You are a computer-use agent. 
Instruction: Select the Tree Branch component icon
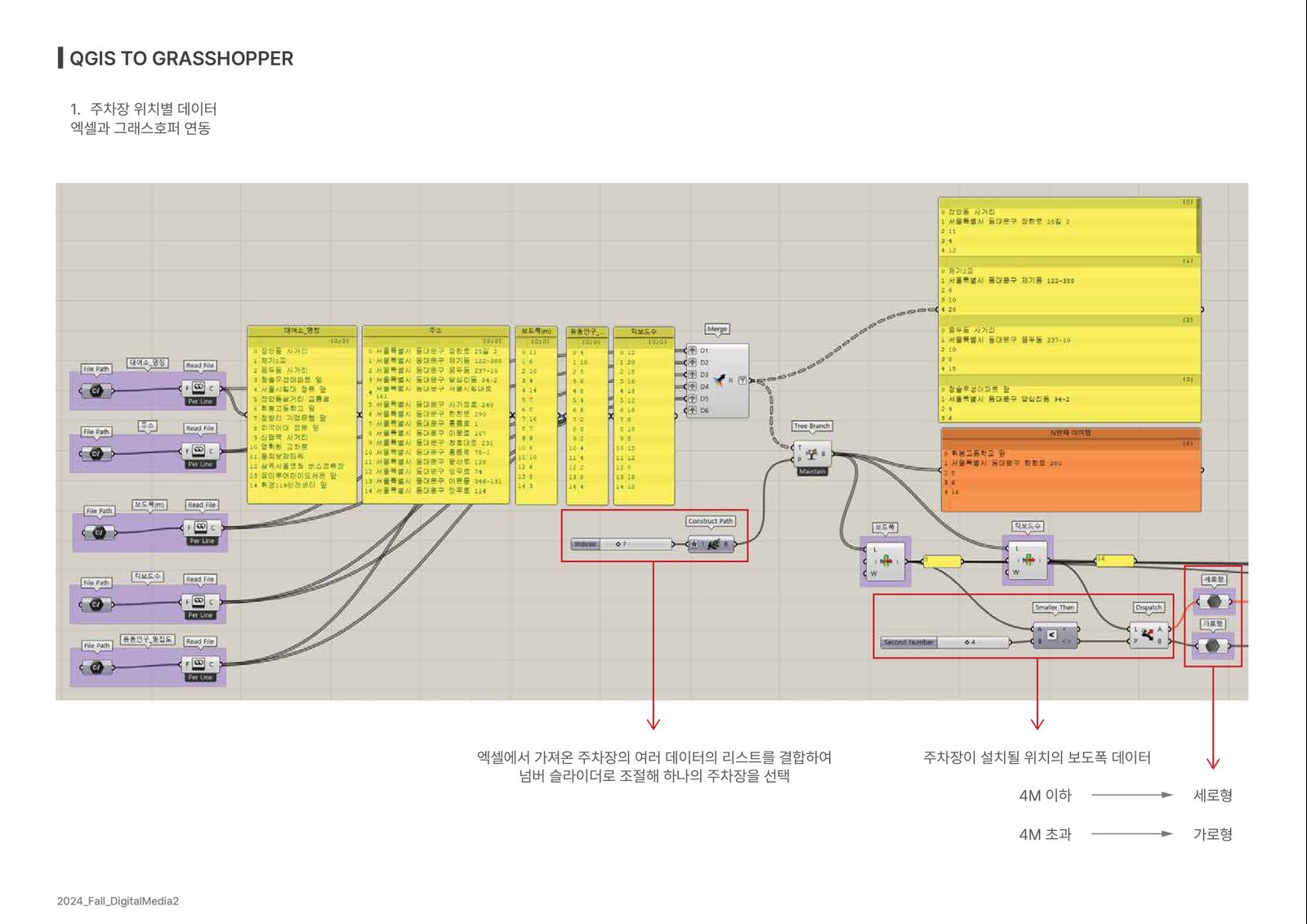point(811,454)
